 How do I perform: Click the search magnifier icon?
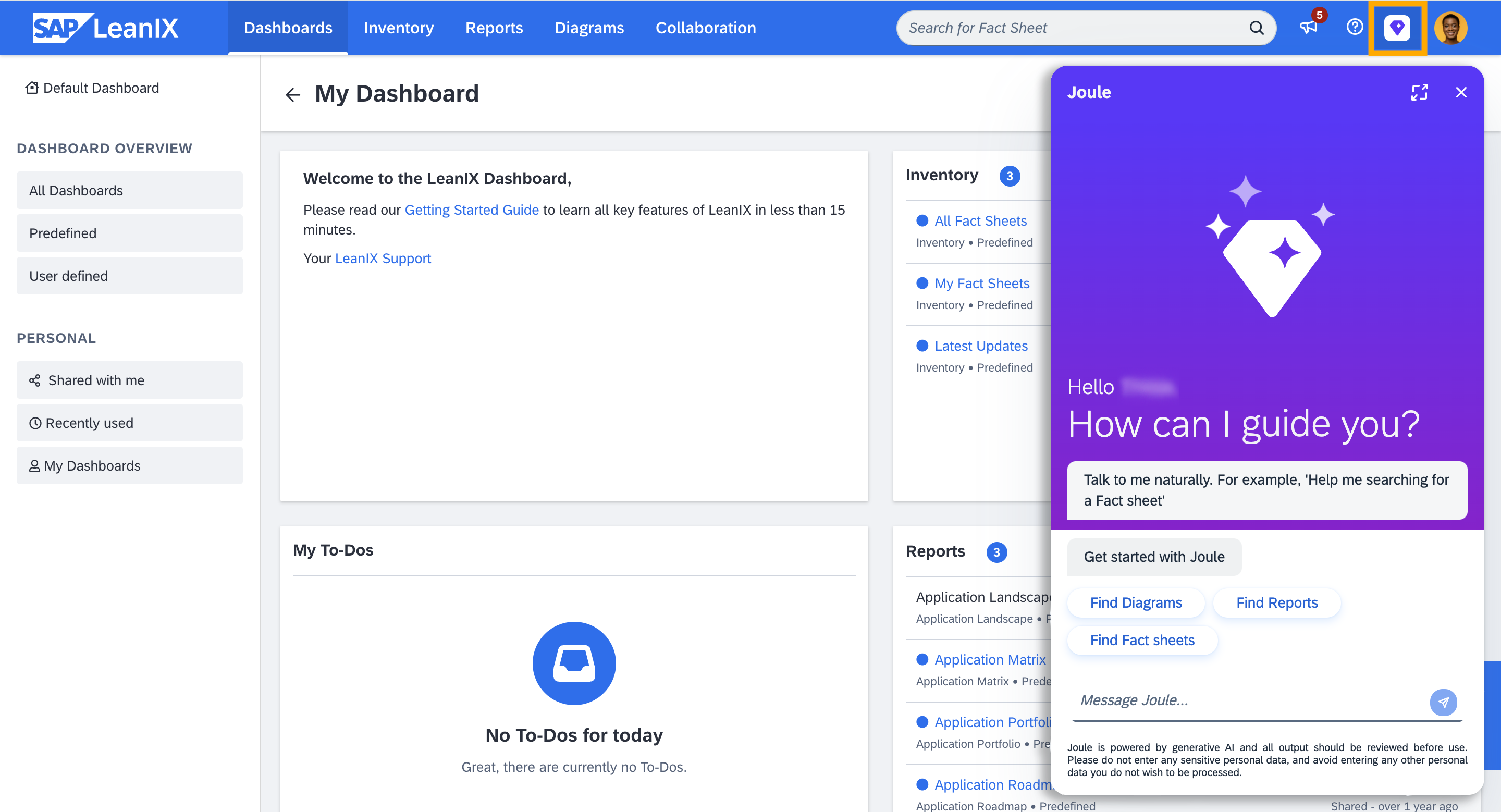tap(1256, 28)
